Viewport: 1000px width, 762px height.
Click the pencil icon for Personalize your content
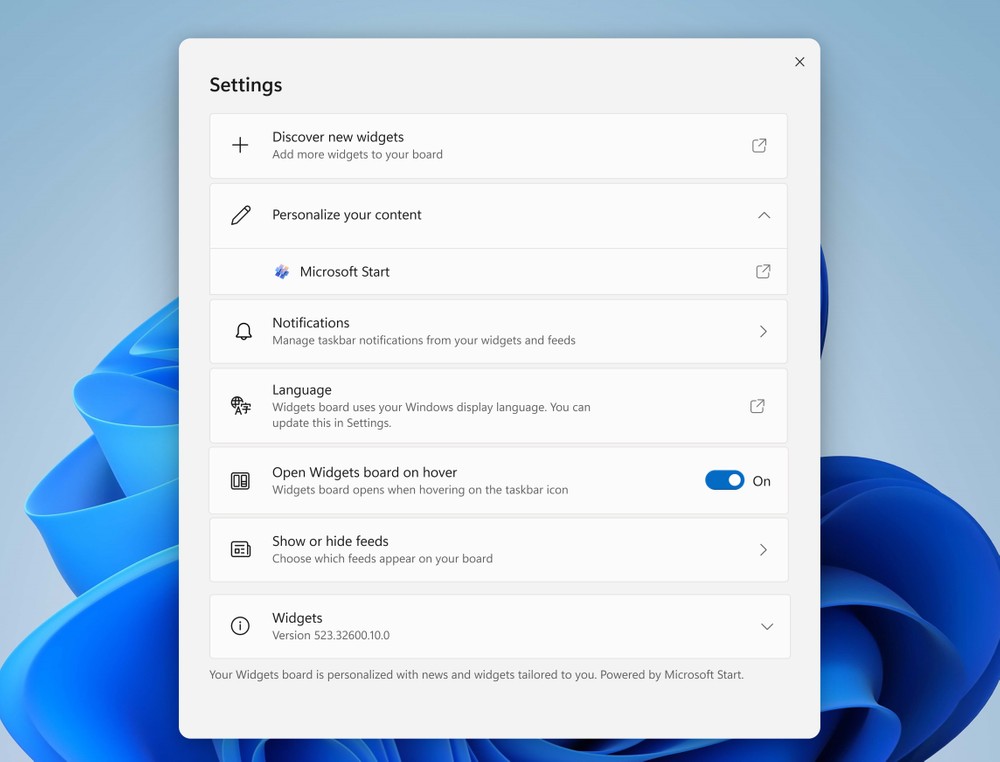tap(240, 215)
